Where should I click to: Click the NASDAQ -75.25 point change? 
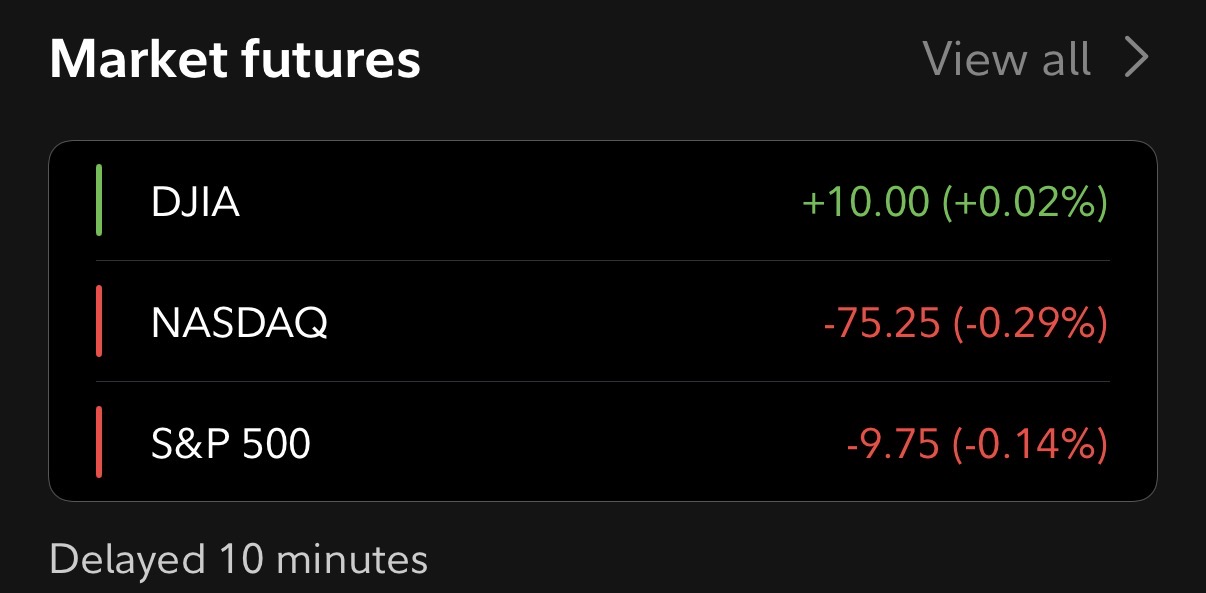tap(881, 323)
